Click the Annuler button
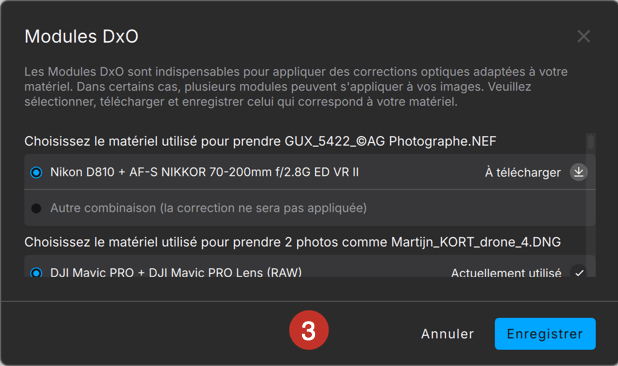Viewport: 618px width, 366px height. tap(447, 334)
